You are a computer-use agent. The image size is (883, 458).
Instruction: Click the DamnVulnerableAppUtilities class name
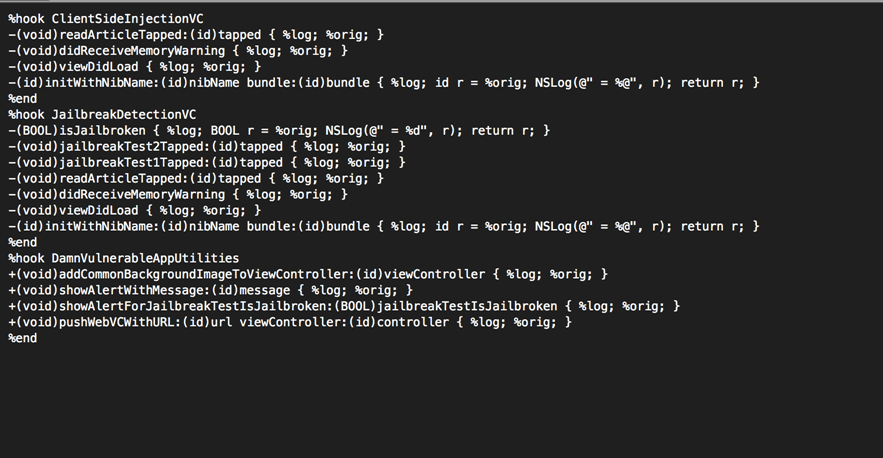pyautogui.click(x=146, y=258)
